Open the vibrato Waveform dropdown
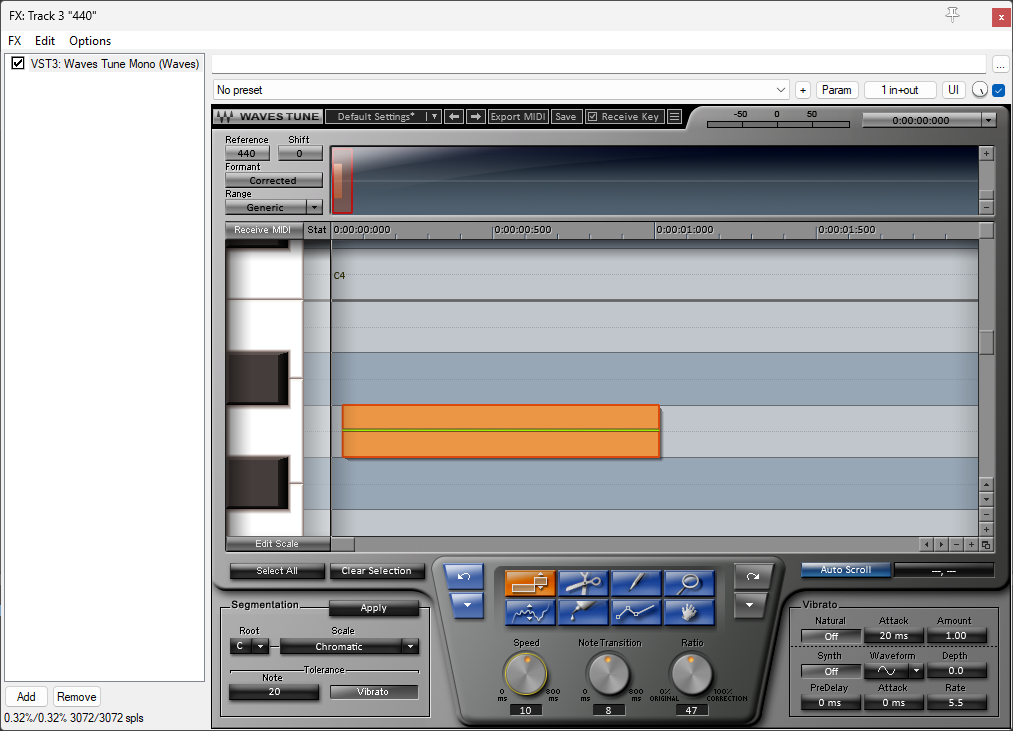The height and width of the screenshot is (731, 1013). [x=915, y=671]
